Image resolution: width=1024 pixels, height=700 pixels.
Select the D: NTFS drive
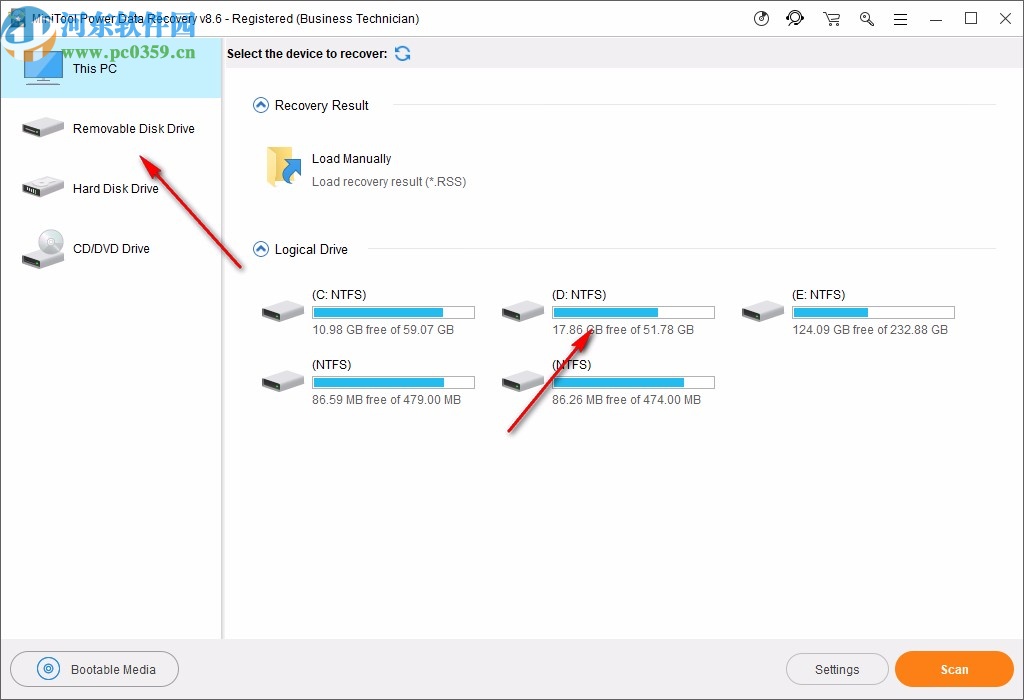coord(522,311)
